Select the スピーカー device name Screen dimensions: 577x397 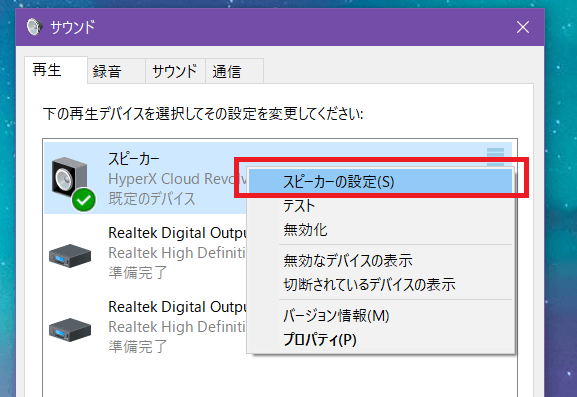pos(134,159)
